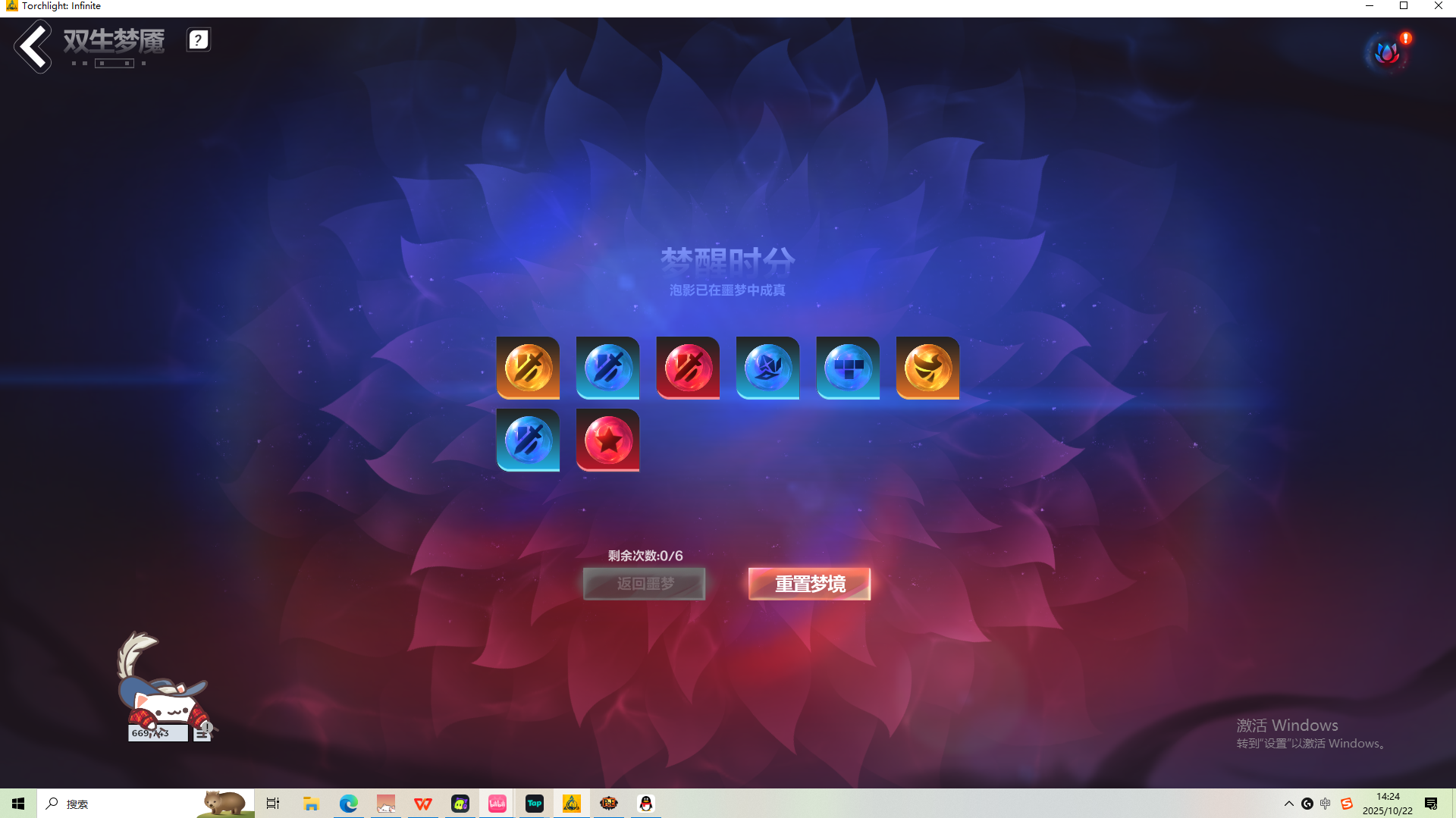
Task: Click the back arrow beside 双生梦魇
Action: (x=33, y=46)
